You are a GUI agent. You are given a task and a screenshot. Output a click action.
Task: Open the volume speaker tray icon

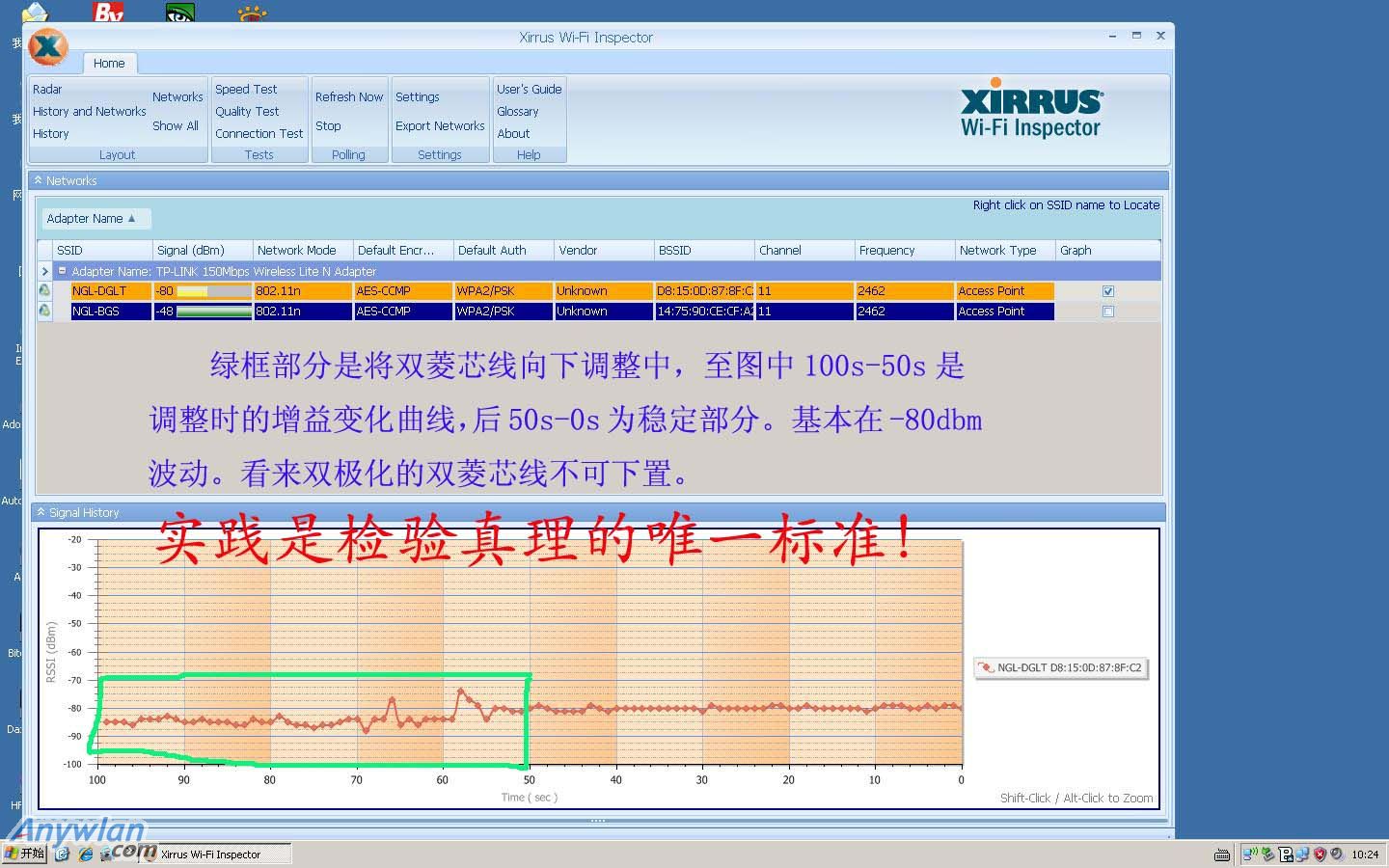pos(1337,854)
